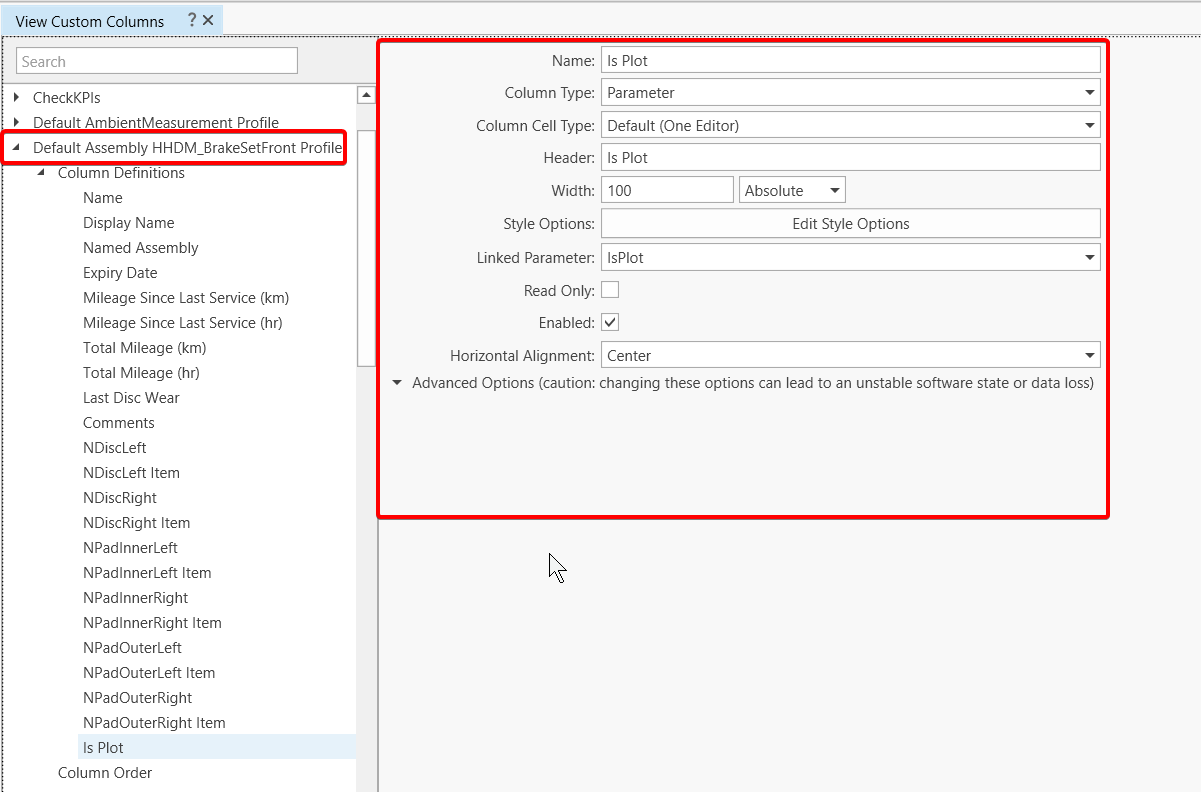
Task: Expand Default AmbientMeasurement Profile node
Action: pos(17,122)
